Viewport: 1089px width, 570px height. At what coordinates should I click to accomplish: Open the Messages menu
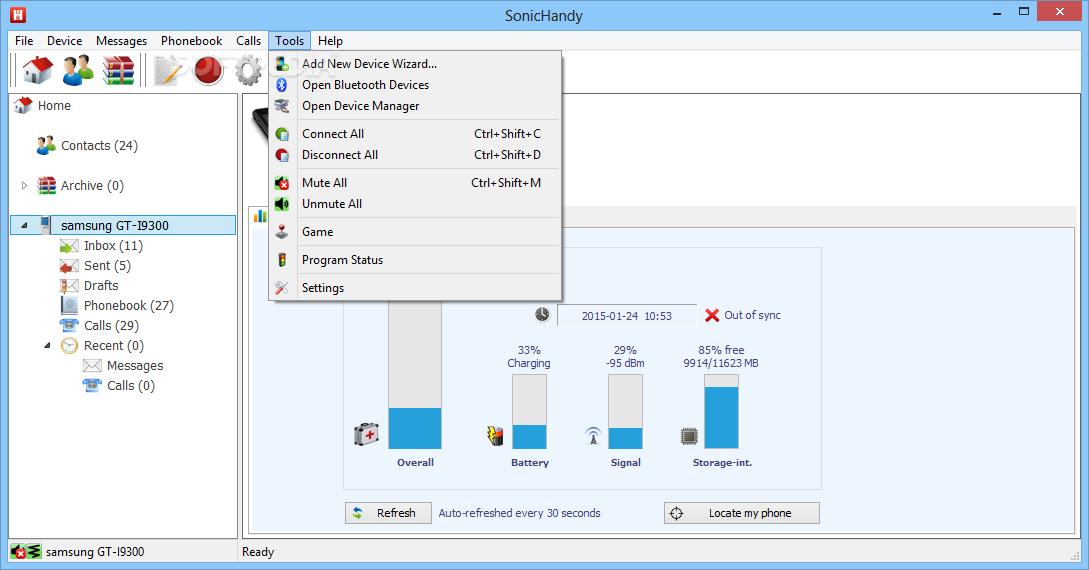(122, 41)
